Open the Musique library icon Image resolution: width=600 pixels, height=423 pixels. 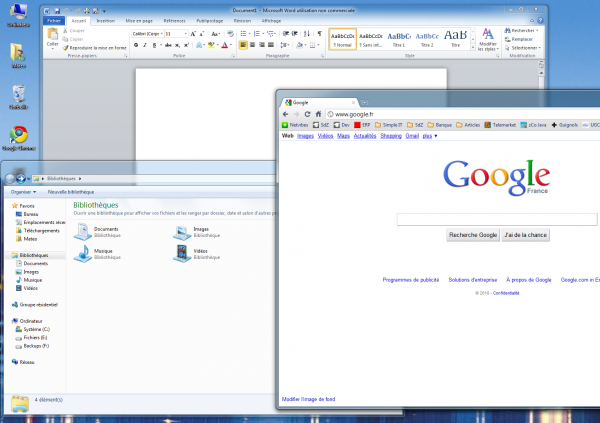(x=82, y=253)
